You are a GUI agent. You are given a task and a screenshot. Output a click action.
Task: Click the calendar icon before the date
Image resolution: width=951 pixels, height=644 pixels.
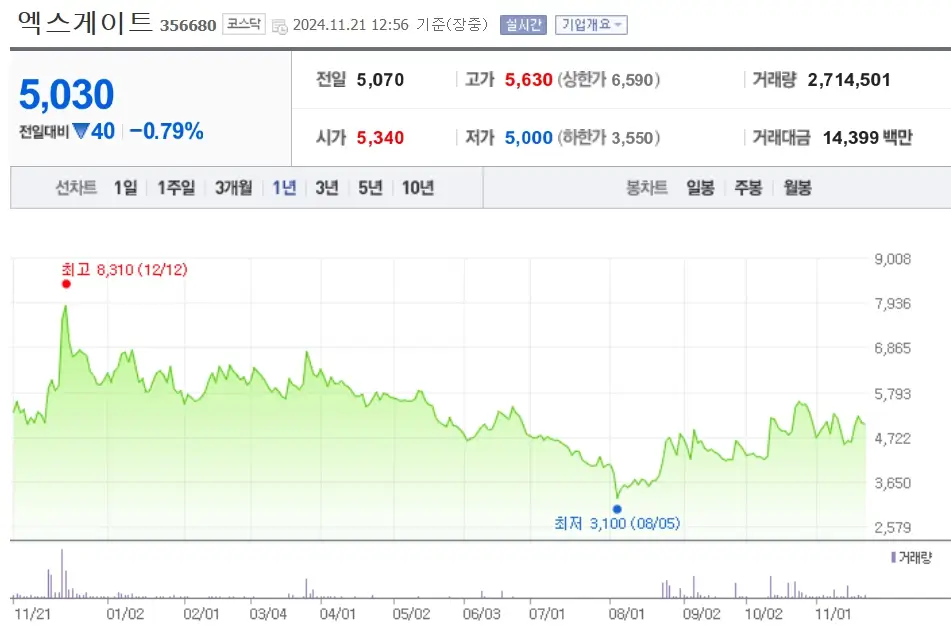[x=280, y=26]
